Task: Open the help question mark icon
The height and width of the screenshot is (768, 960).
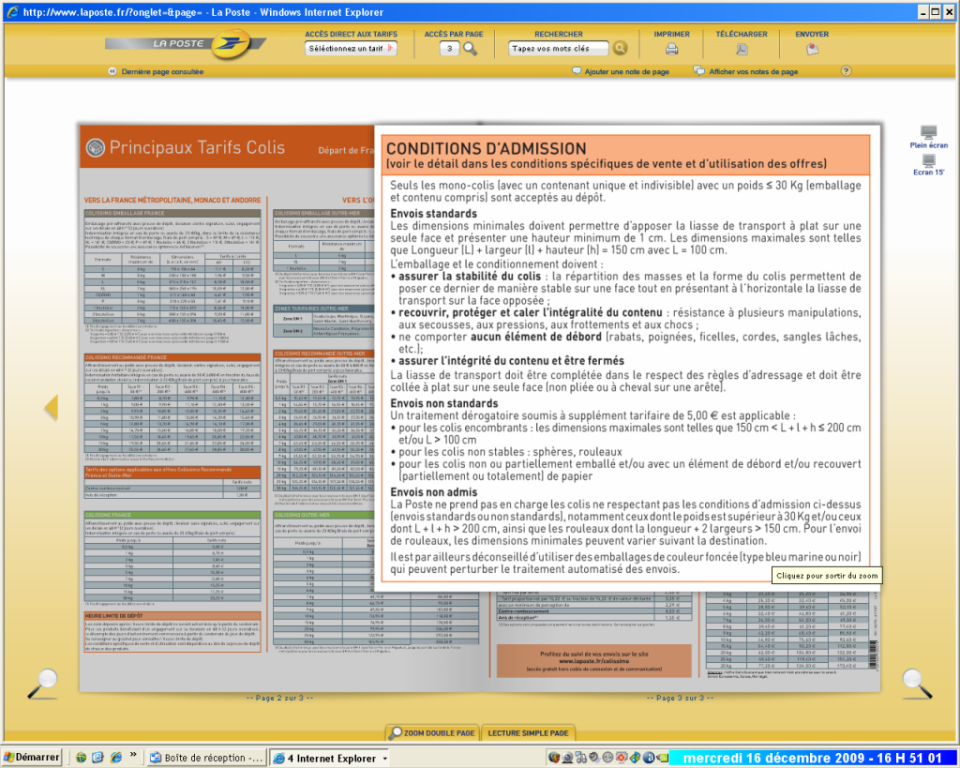Action: point(846,71)
